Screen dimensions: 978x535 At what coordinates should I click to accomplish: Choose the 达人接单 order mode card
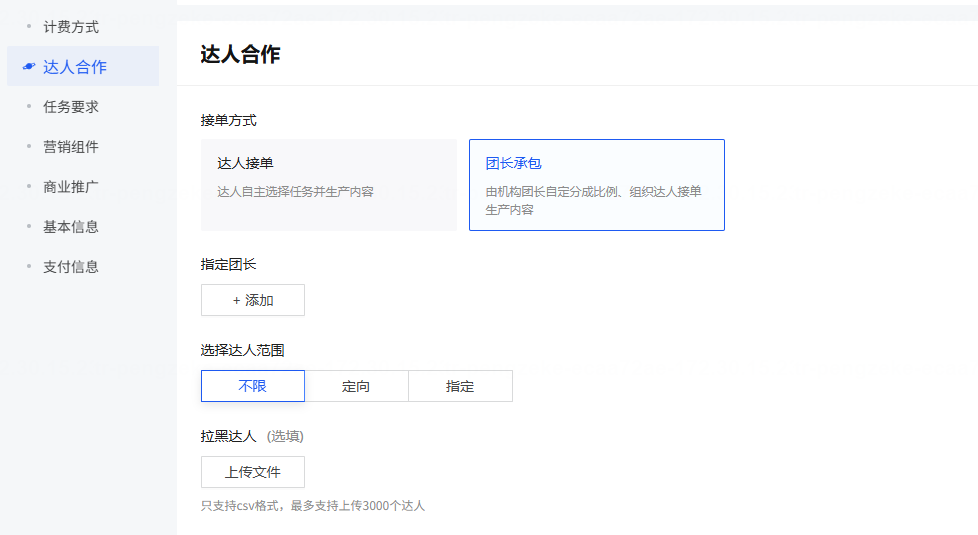[329, 185]
